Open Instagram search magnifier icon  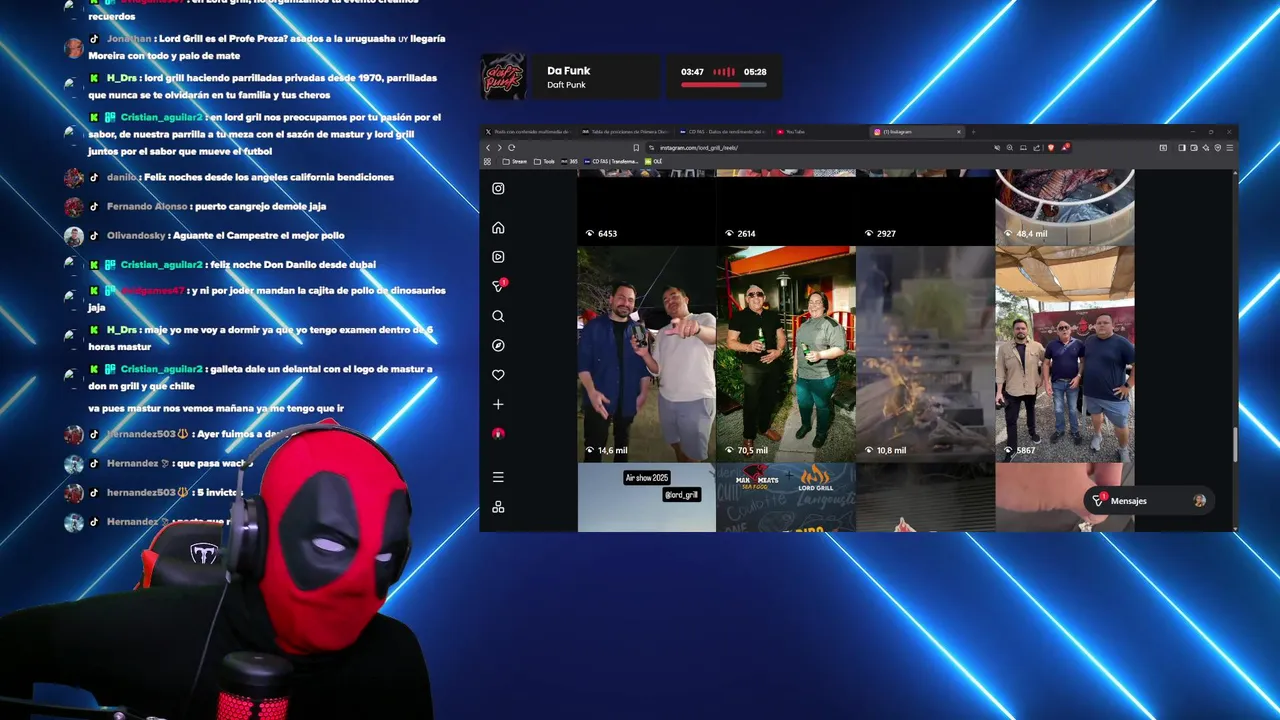pyautogui.click(x=498, y=316)
